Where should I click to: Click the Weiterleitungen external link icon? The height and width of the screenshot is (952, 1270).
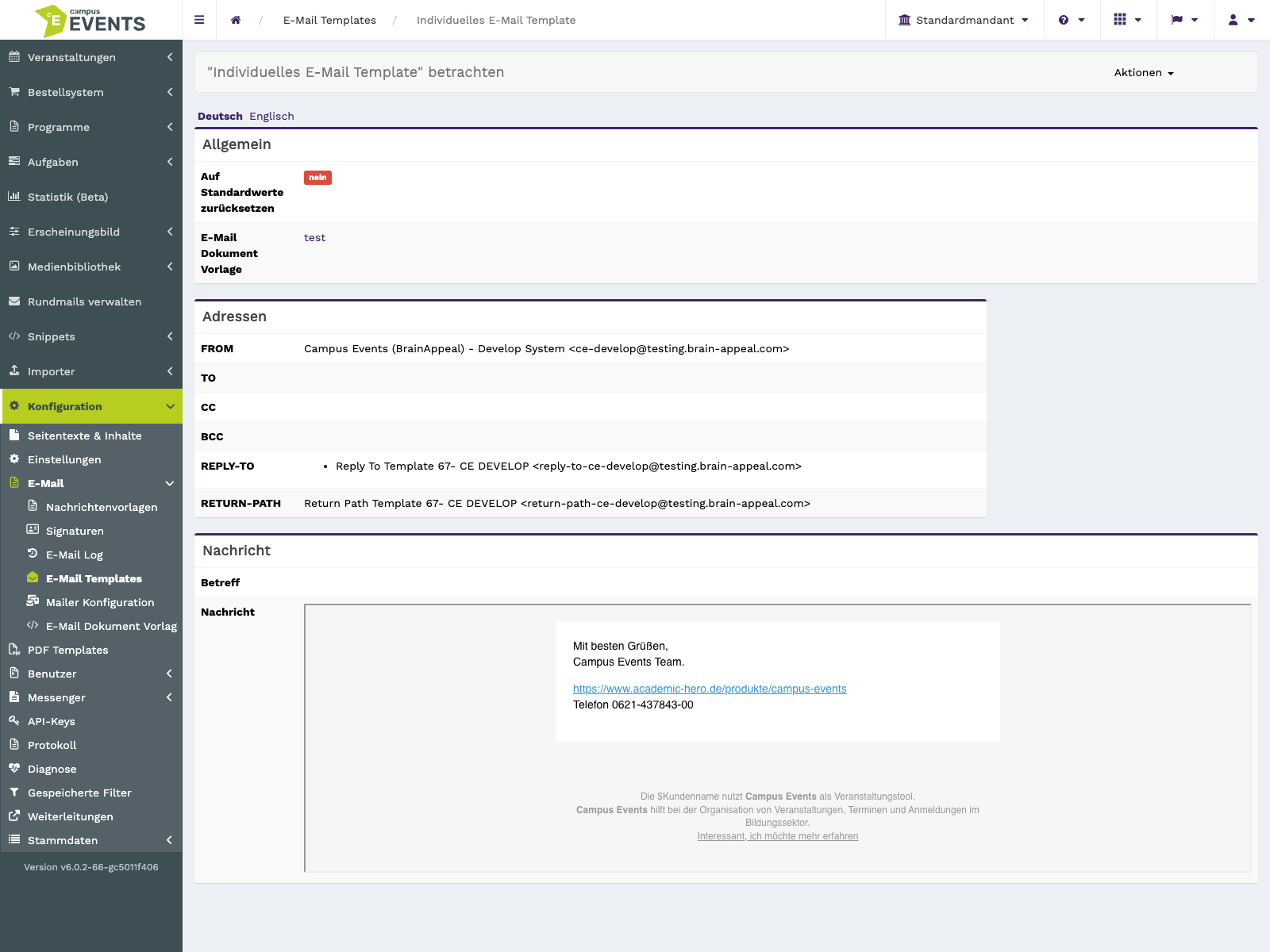14,816
